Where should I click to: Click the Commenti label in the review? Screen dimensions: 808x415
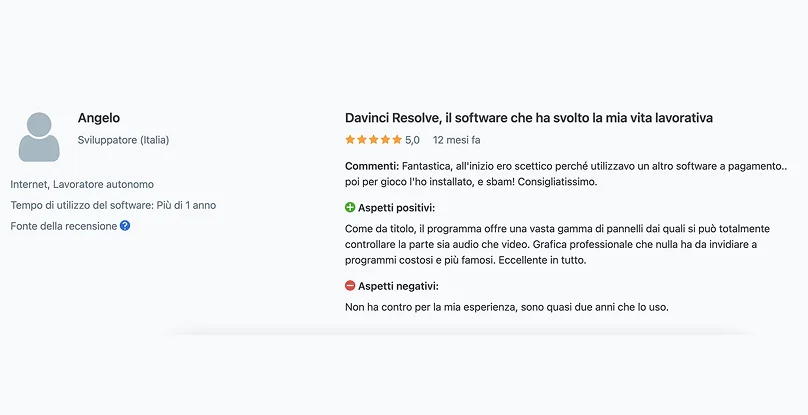pos(372,167)
